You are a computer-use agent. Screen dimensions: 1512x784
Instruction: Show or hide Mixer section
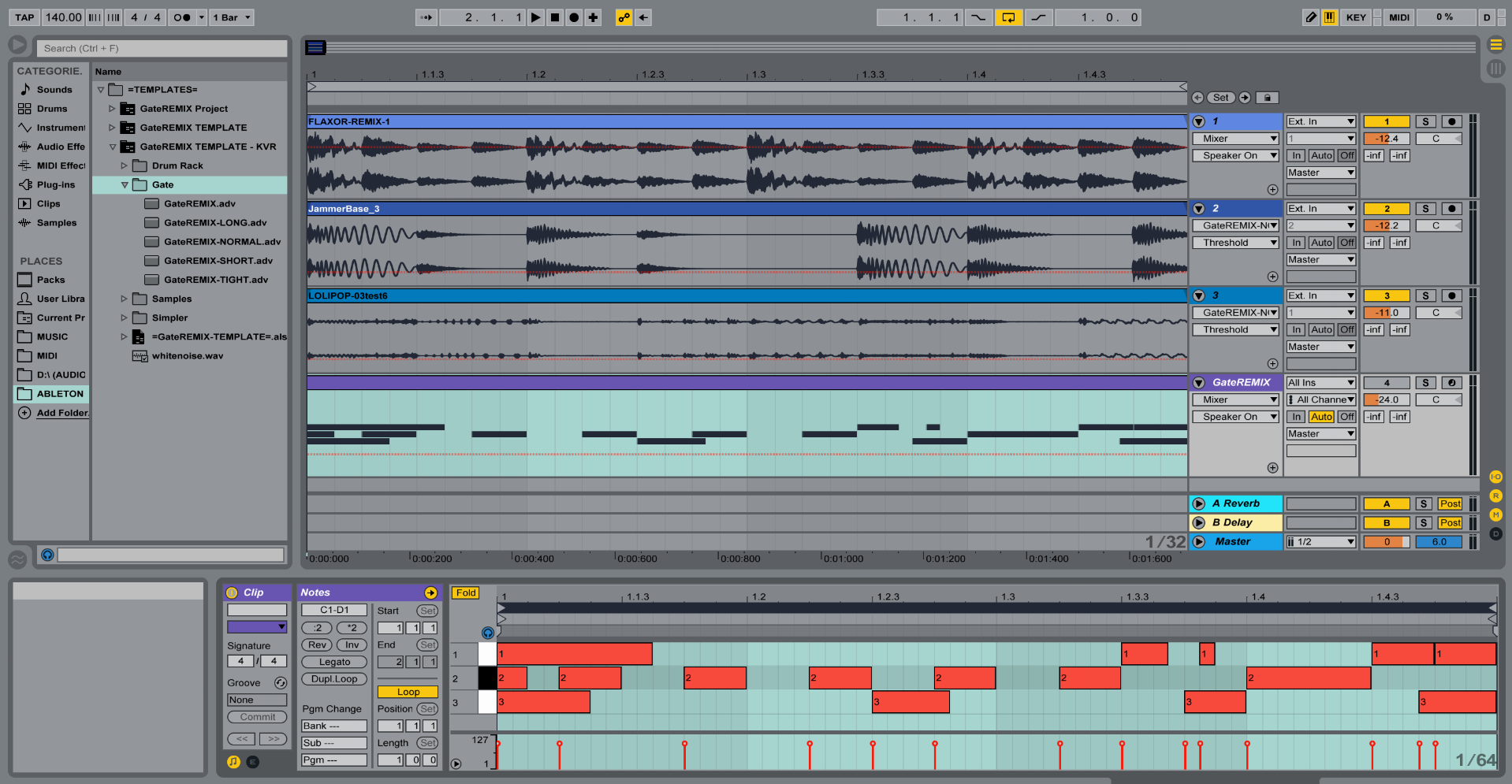[x=1495, y=515]
